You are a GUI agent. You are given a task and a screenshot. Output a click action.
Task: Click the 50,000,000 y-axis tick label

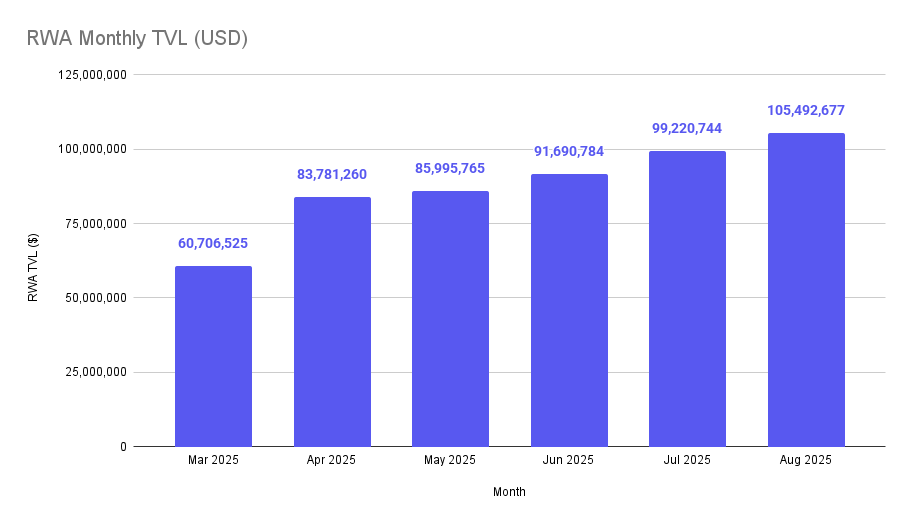[95, 298]
